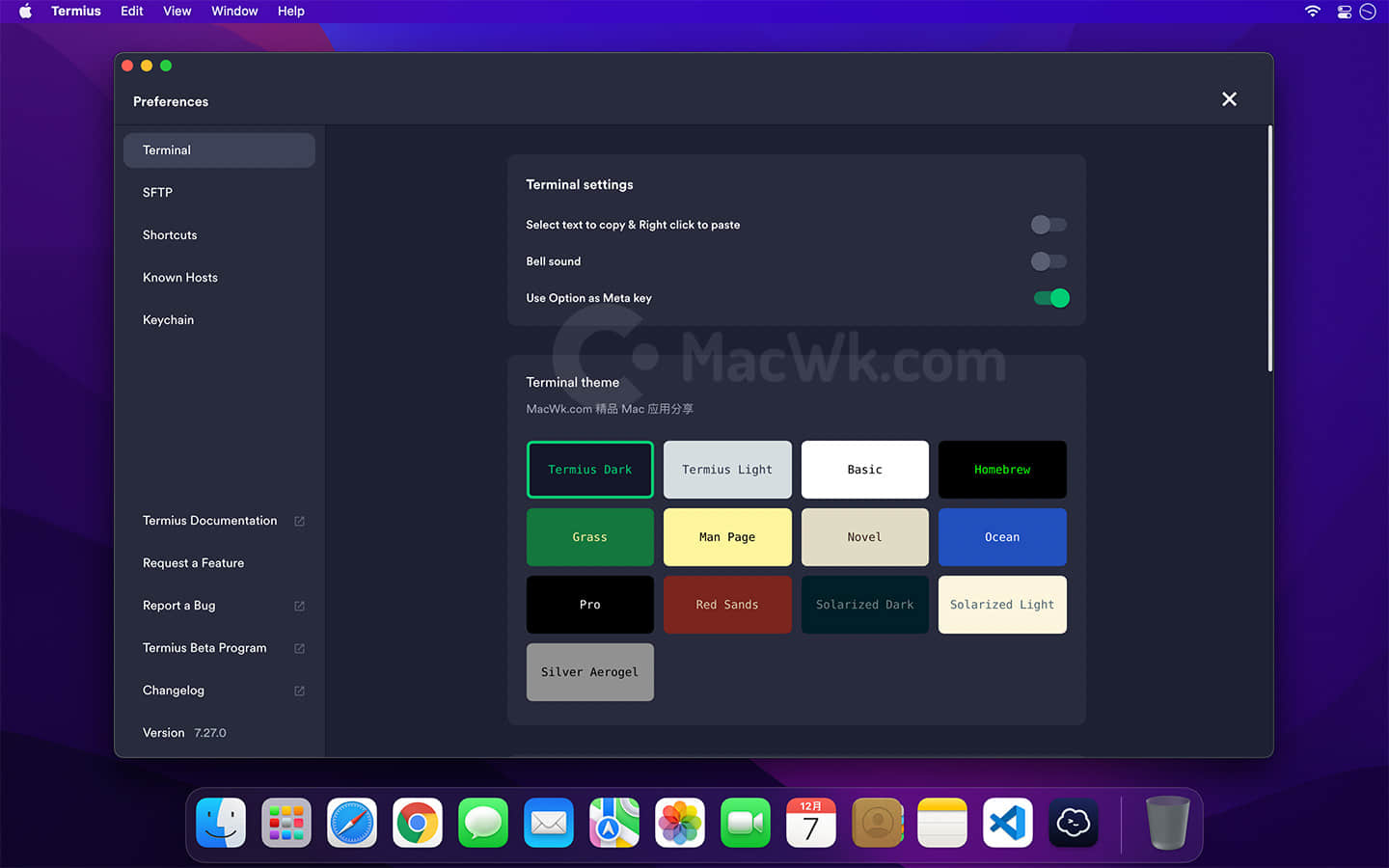The height and width of the screenshot is (868, 1389).
Task: Open Termius Documentation link
Action: 210,521
